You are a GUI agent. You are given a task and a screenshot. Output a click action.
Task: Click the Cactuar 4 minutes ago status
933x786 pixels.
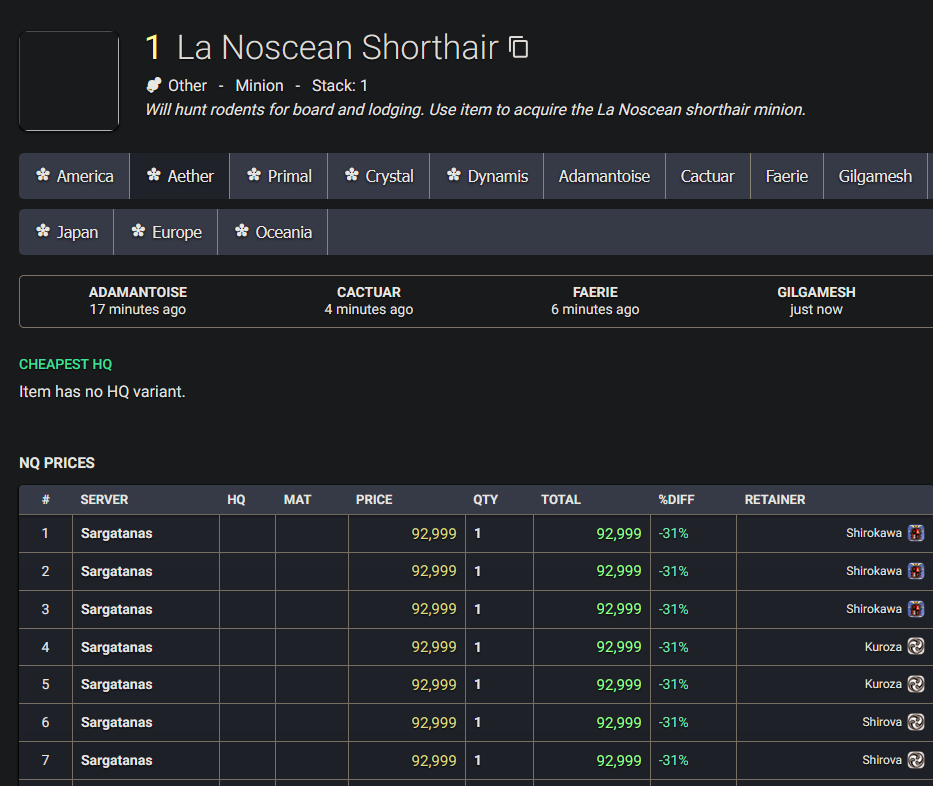coord(369,301)
